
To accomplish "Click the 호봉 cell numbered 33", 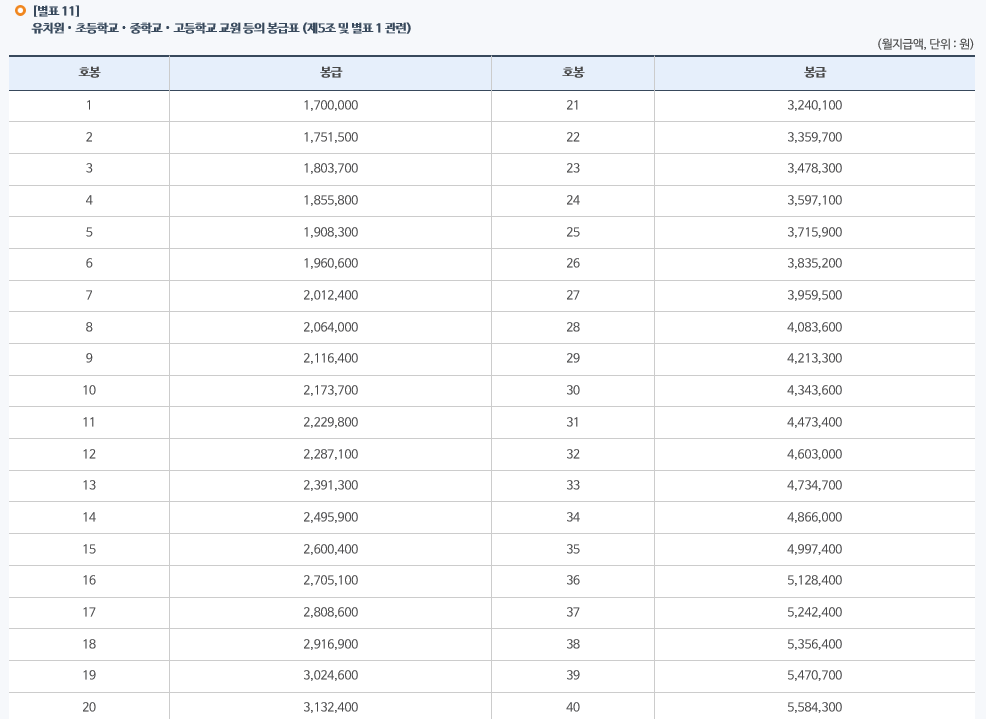I will 572,486.
